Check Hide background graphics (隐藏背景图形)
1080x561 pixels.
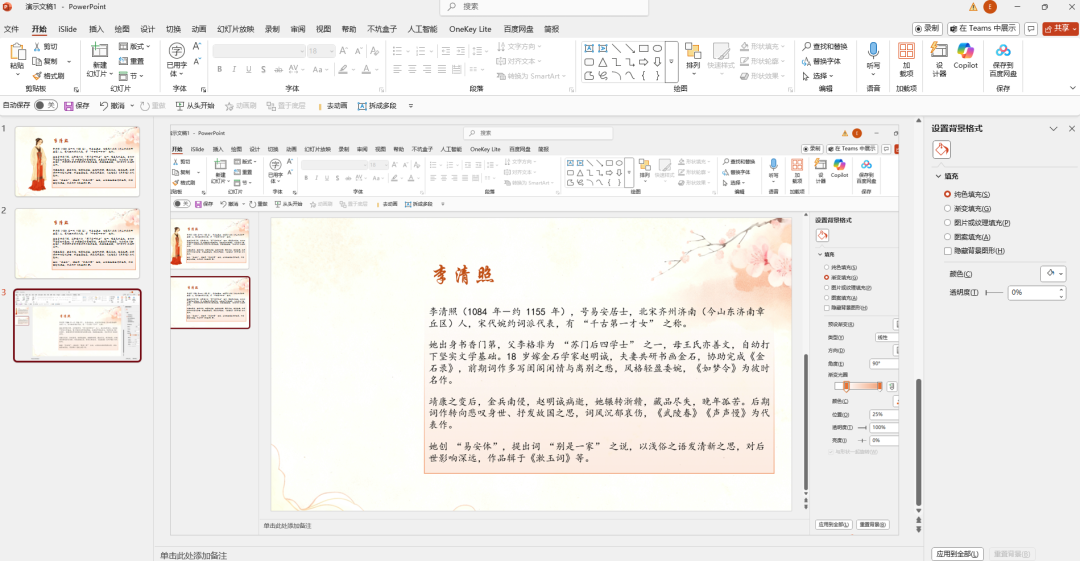pos(948,251)
